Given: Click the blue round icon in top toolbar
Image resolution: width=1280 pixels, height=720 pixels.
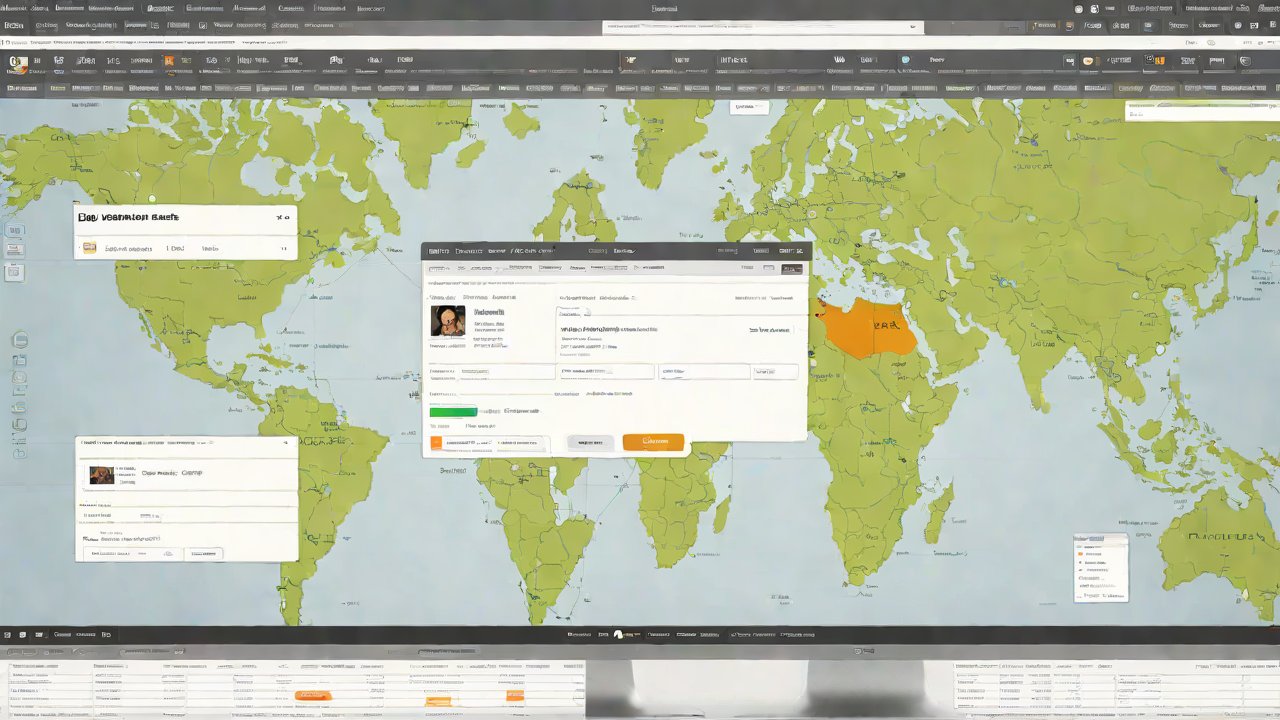Looking at the screenshot, I should click(906, 61).
